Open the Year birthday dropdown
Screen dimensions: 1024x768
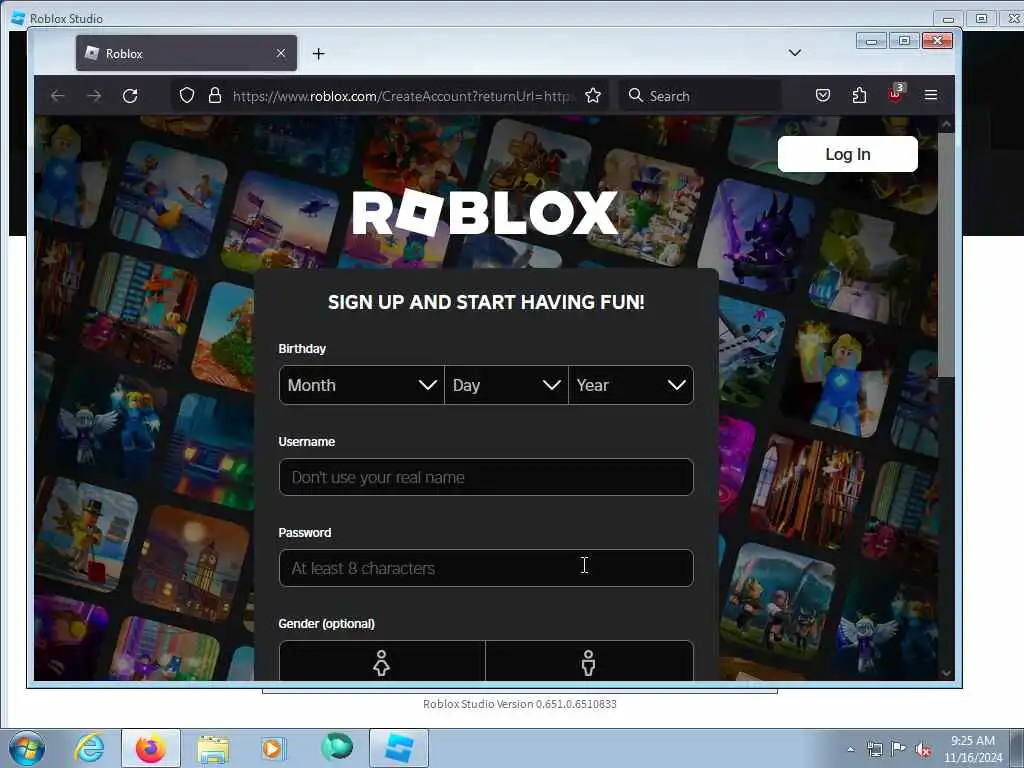(x=631, y=385)
